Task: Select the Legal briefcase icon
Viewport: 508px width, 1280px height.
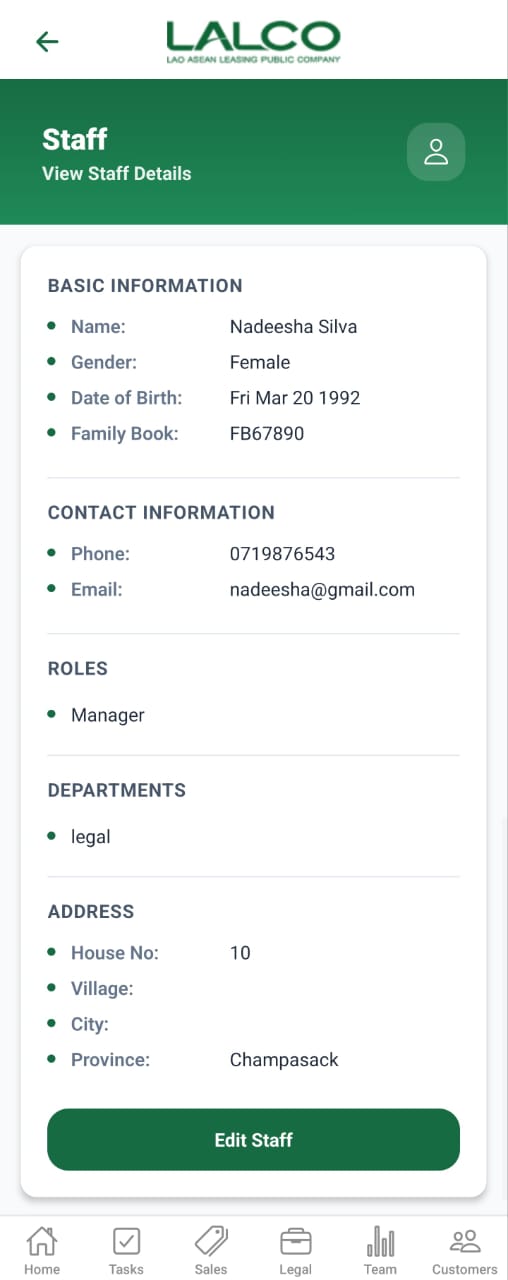Action: (295, 1241)
